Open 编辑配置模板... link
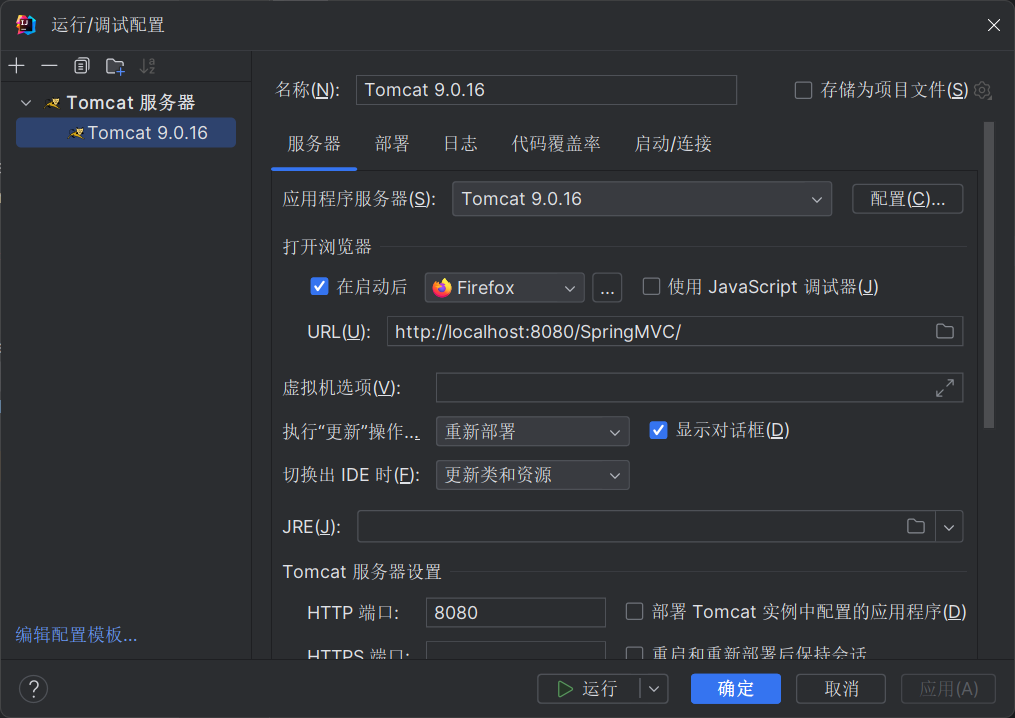Viewport: 1015px width, 718px height. [x=76, y=634]
